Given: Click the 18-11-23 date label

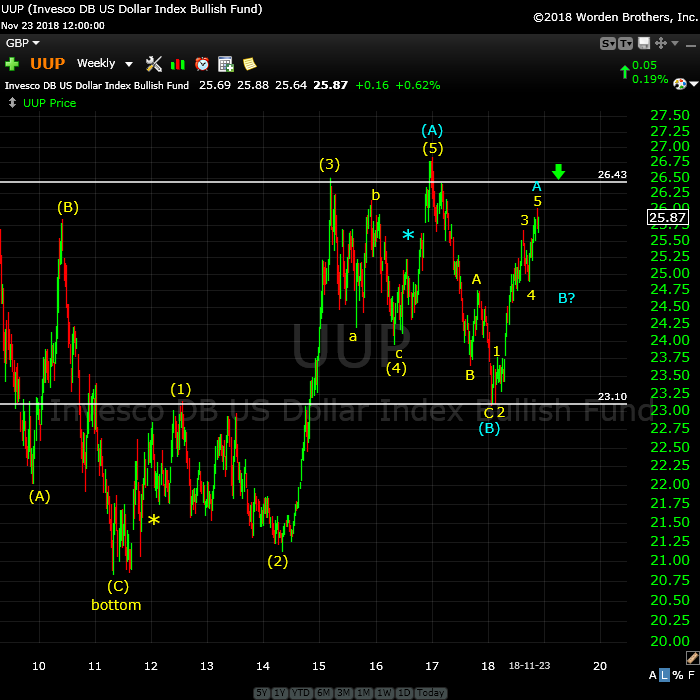Looking at the screenshot, I should [529, 666].
